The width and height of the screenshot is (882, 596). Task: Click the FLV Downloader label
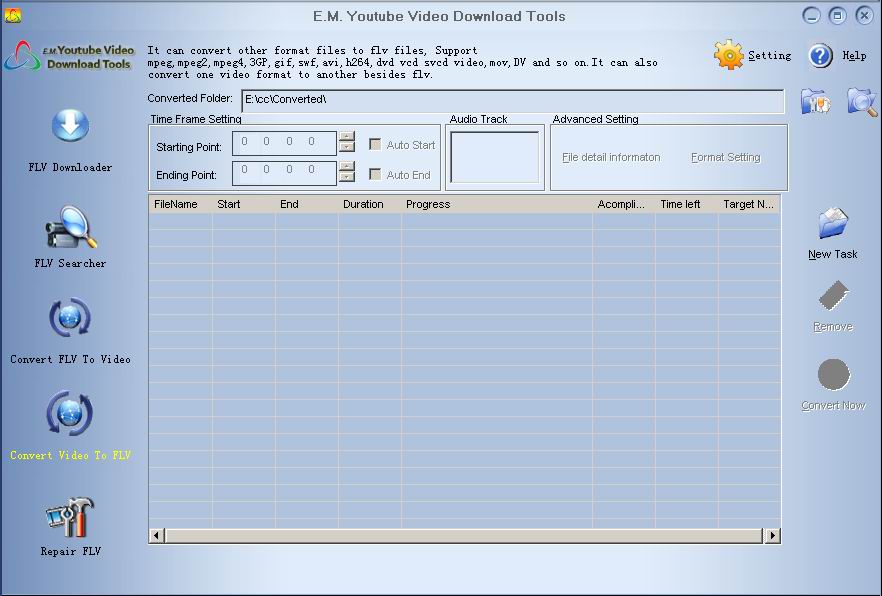click(x=70, y=167)
